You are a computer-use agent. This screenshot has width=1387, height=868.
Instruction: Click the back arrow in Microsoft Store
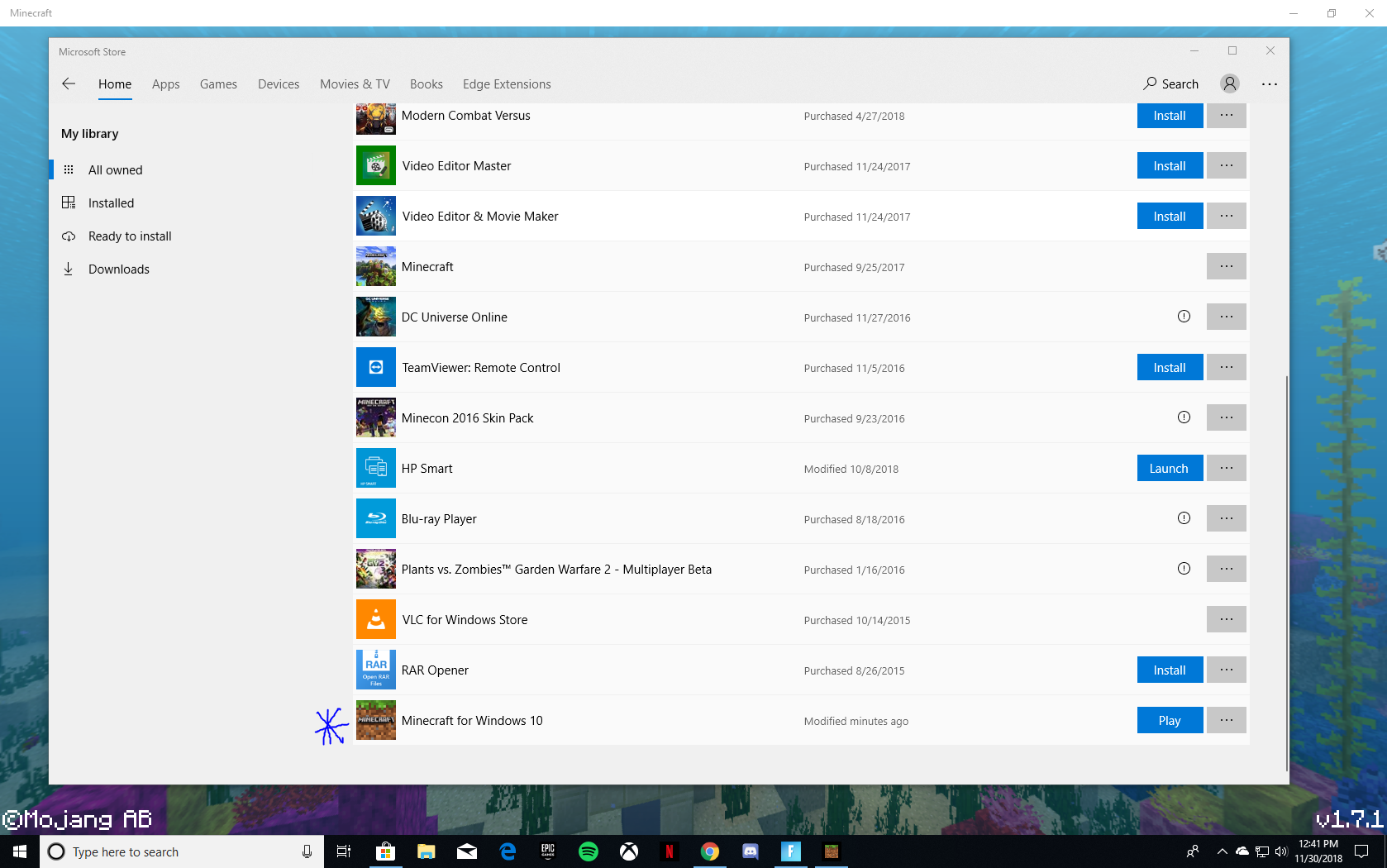[69, 83]
